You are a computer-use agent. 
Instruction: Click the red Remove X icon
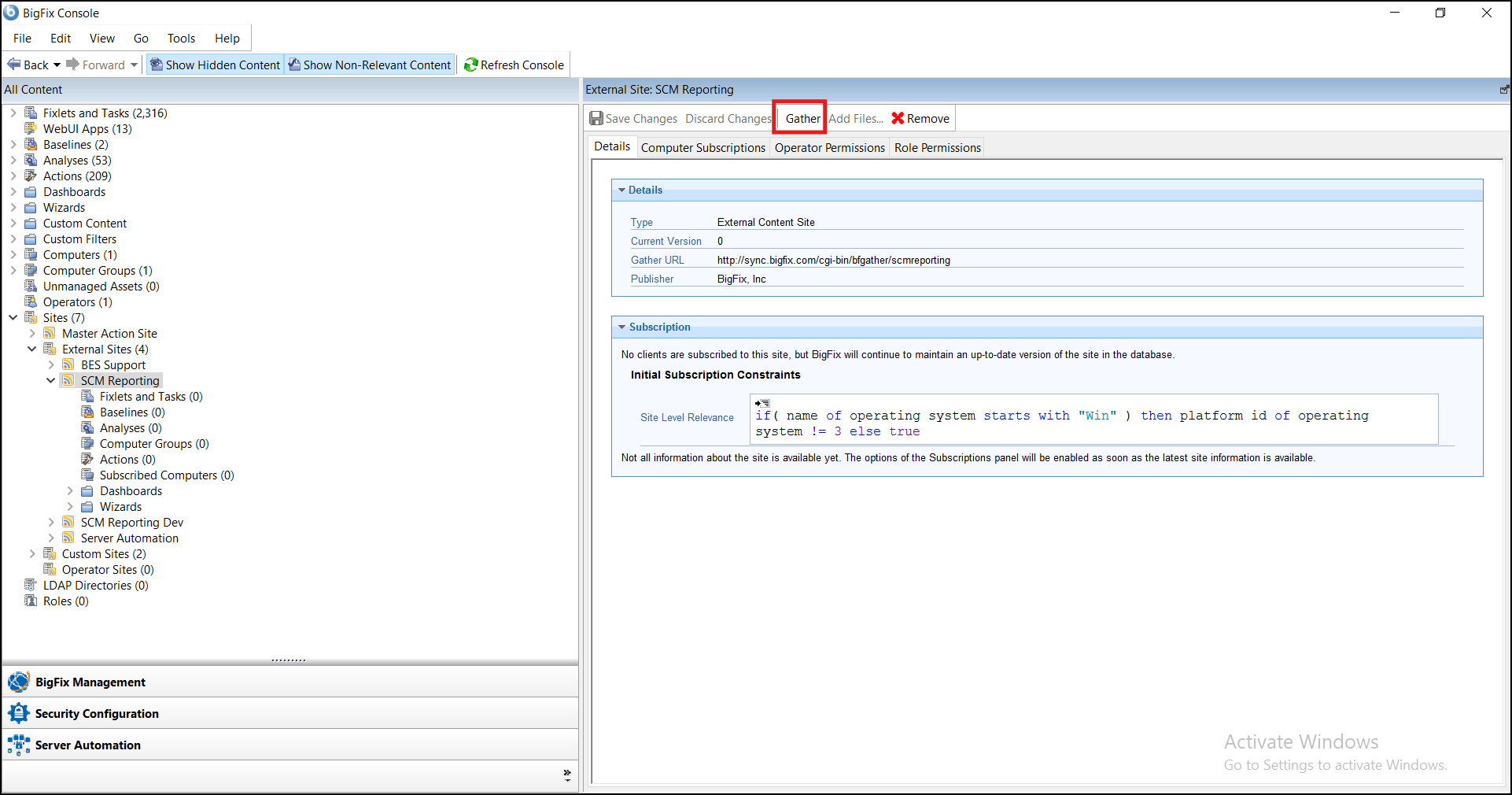tap(898, 119)
